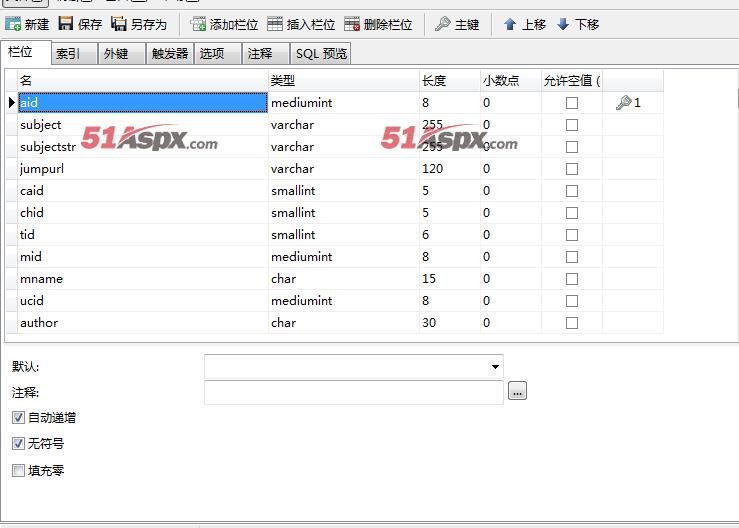The width and height of the screenshot is (739, 528).
Task: Click the 另存为 (Save As) icon
Action: (x=119, y=24)
